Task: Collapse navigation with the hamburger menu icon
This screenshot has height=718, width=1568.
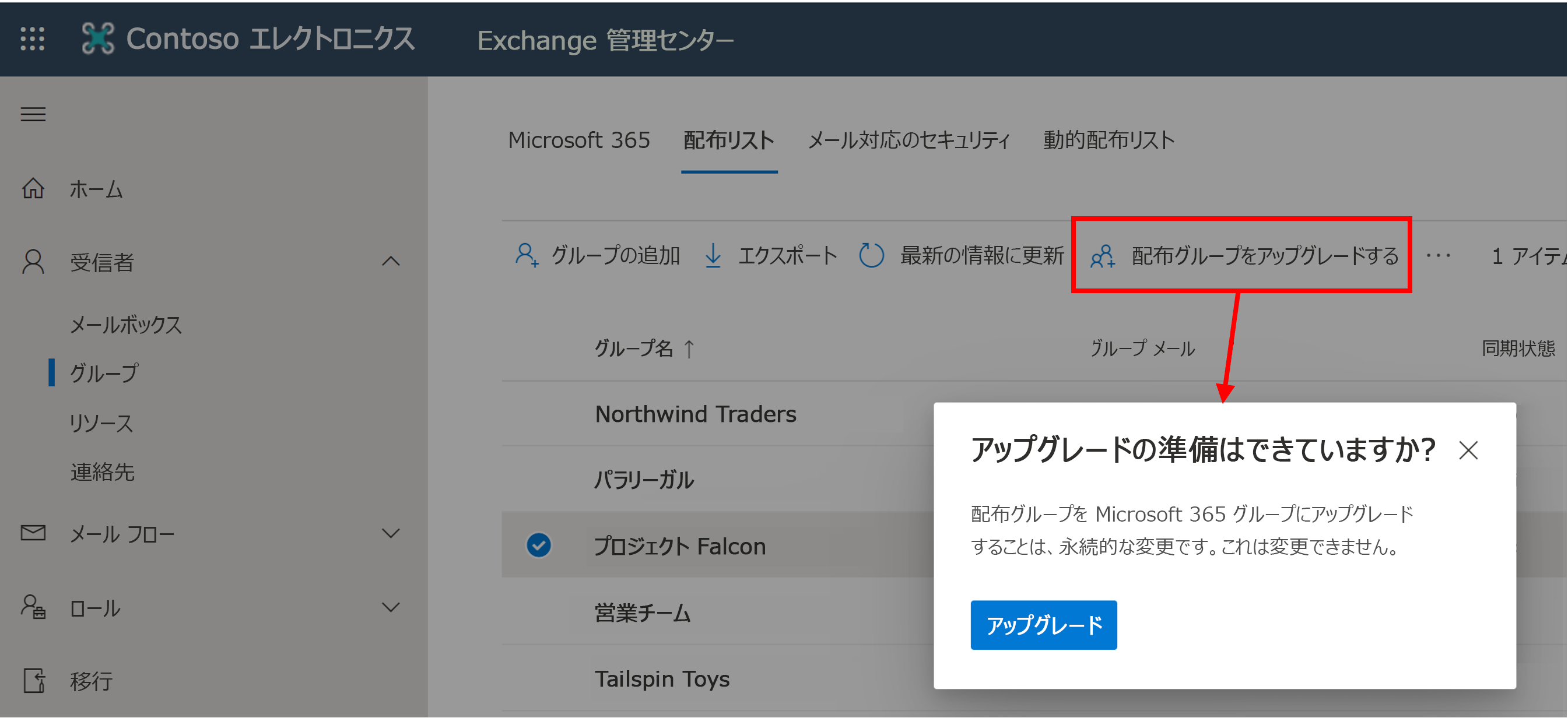Action: [33, 114]
